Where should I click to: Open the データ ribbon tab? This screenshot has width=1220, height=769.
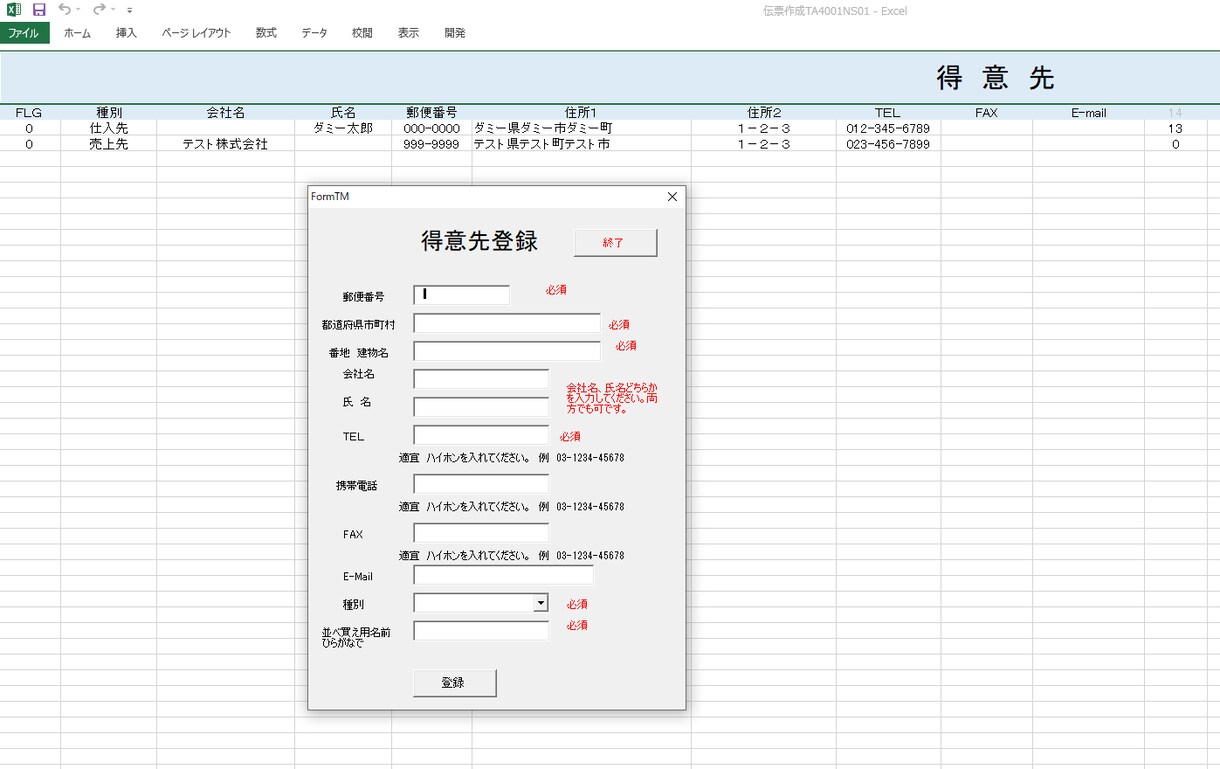click(314, 33)
